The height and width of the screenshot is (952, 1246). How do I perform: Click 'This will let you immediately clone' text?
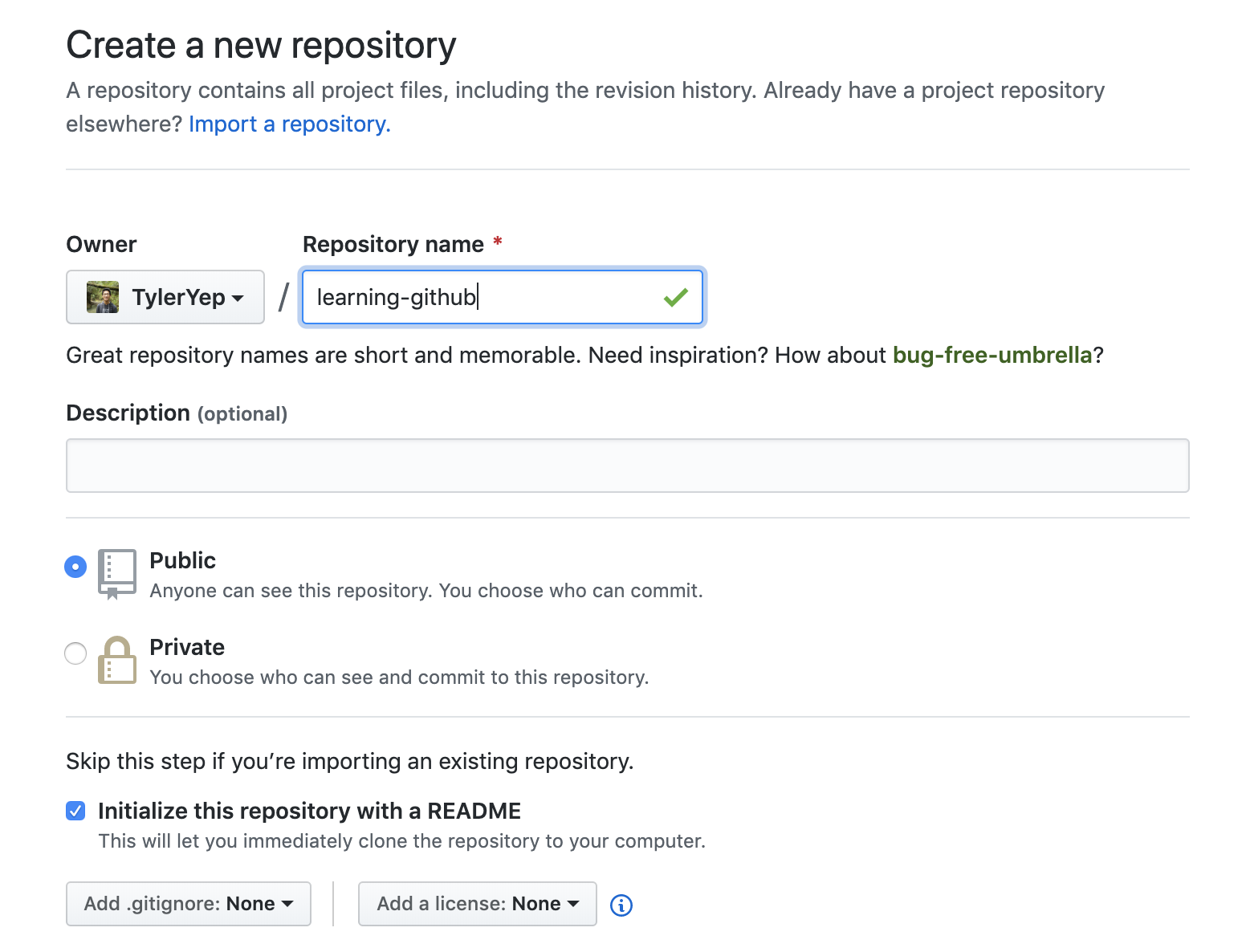[402, 841]
